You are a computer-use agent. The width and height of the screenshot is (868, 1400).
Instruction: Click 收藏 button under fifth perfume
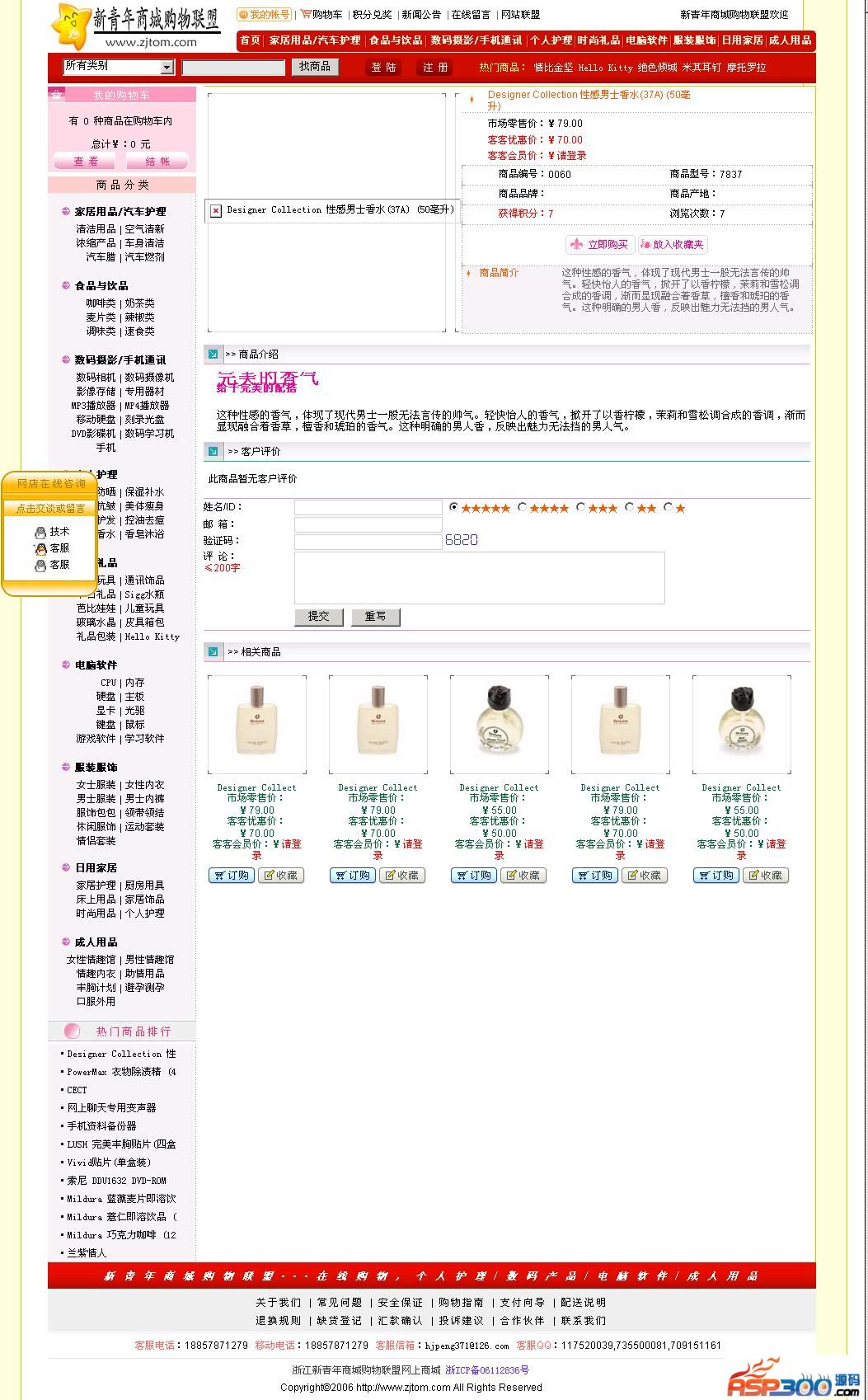pos(766,876)
